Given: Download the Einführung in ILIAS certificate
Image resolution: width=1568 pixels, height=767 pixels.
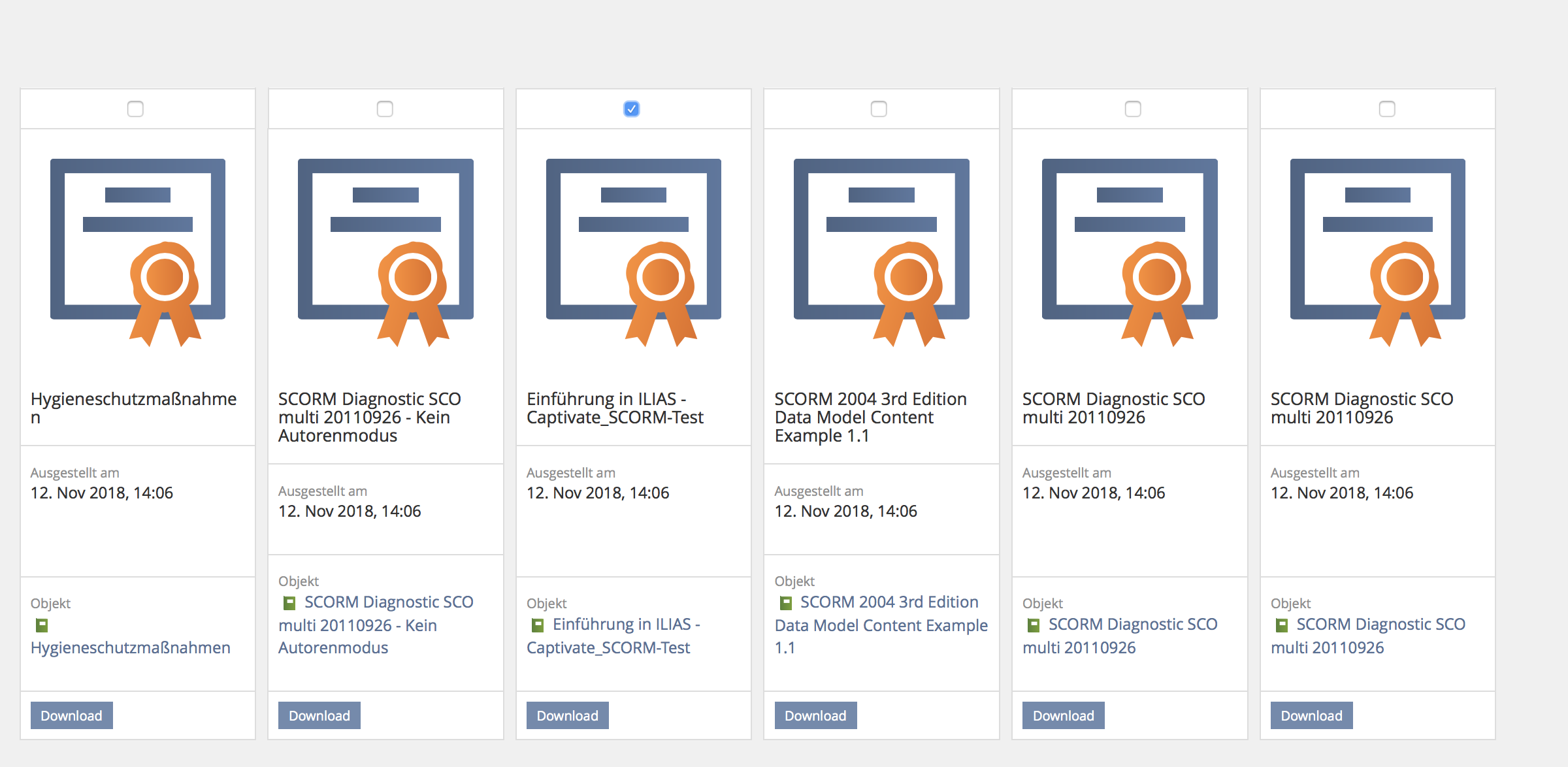Looking at the screenshot, I should coord(567,715).
